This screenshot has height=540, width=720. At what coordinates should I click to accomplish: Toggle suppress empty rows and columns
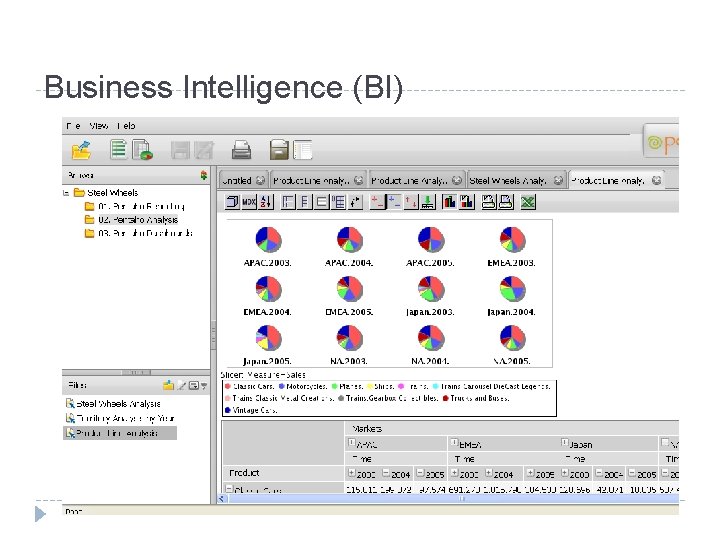click(338, 202)
